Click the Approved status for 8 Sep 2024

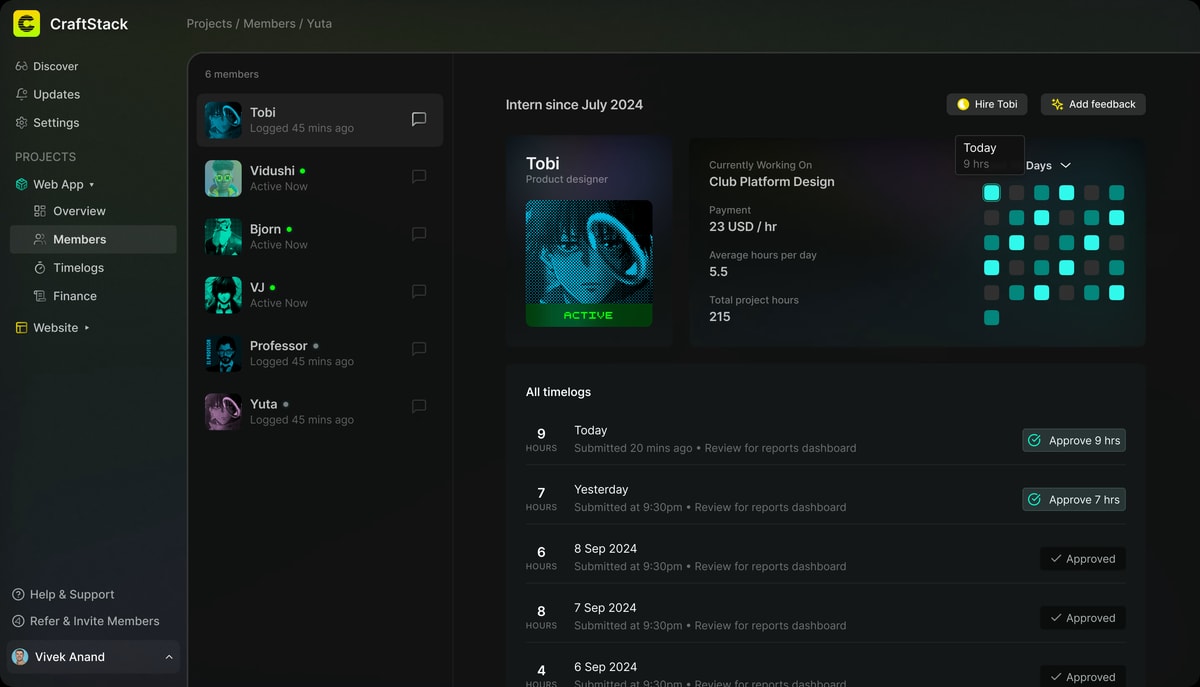click(x=1083, y=559)
